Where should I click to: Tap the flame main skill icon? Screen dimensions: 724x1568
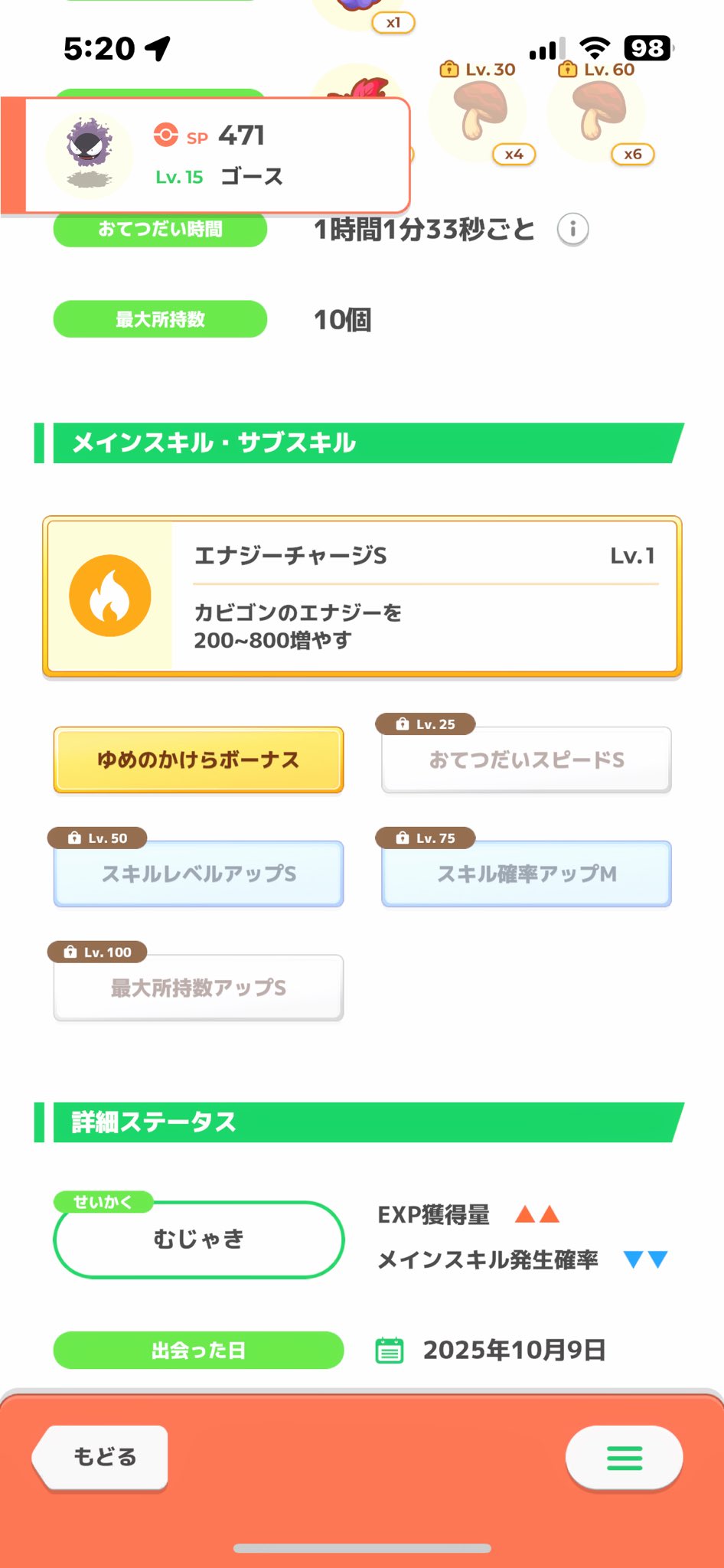(109, 596)
